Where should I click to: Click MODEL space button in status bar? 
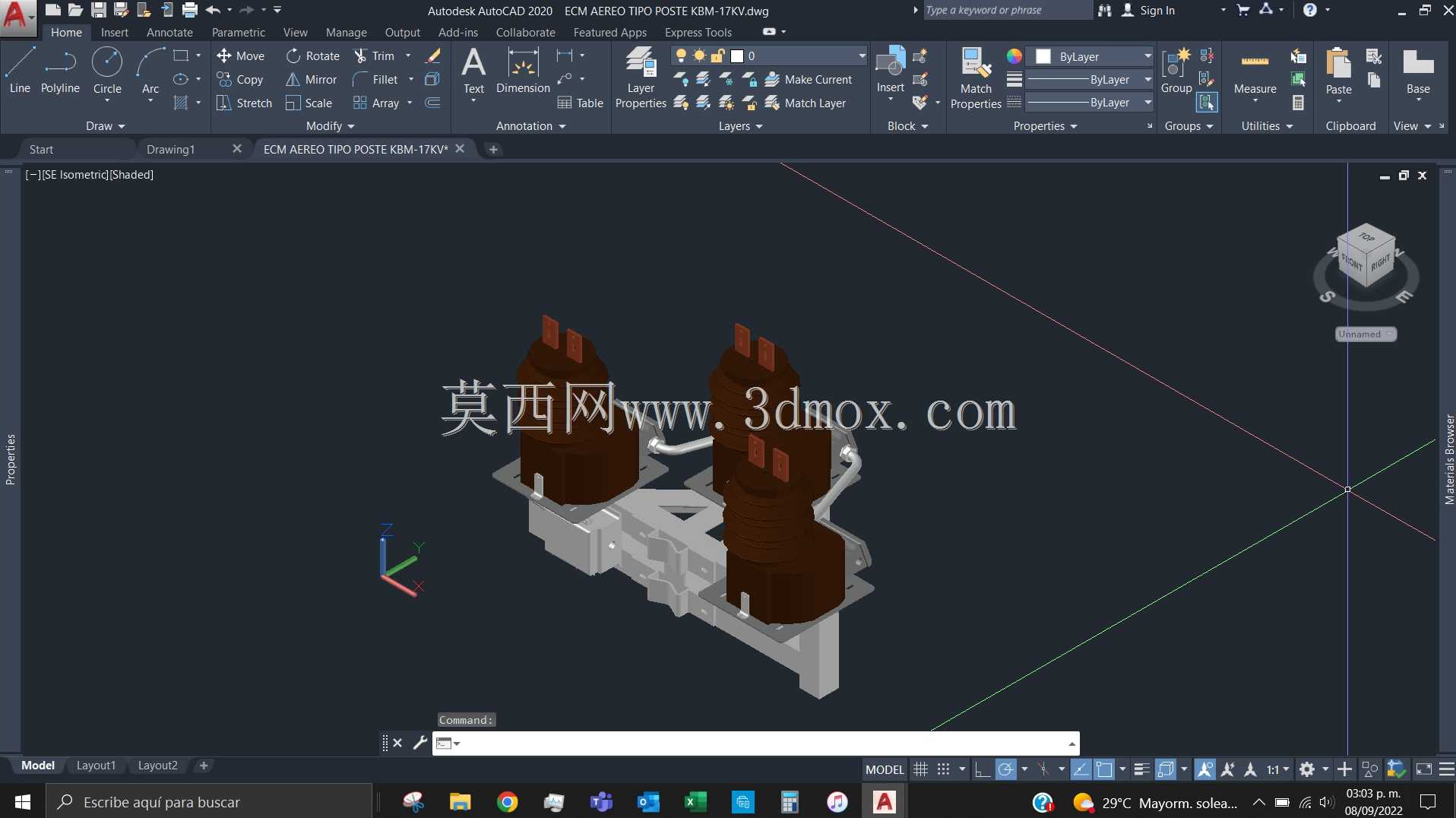click(x=885, y=769)
